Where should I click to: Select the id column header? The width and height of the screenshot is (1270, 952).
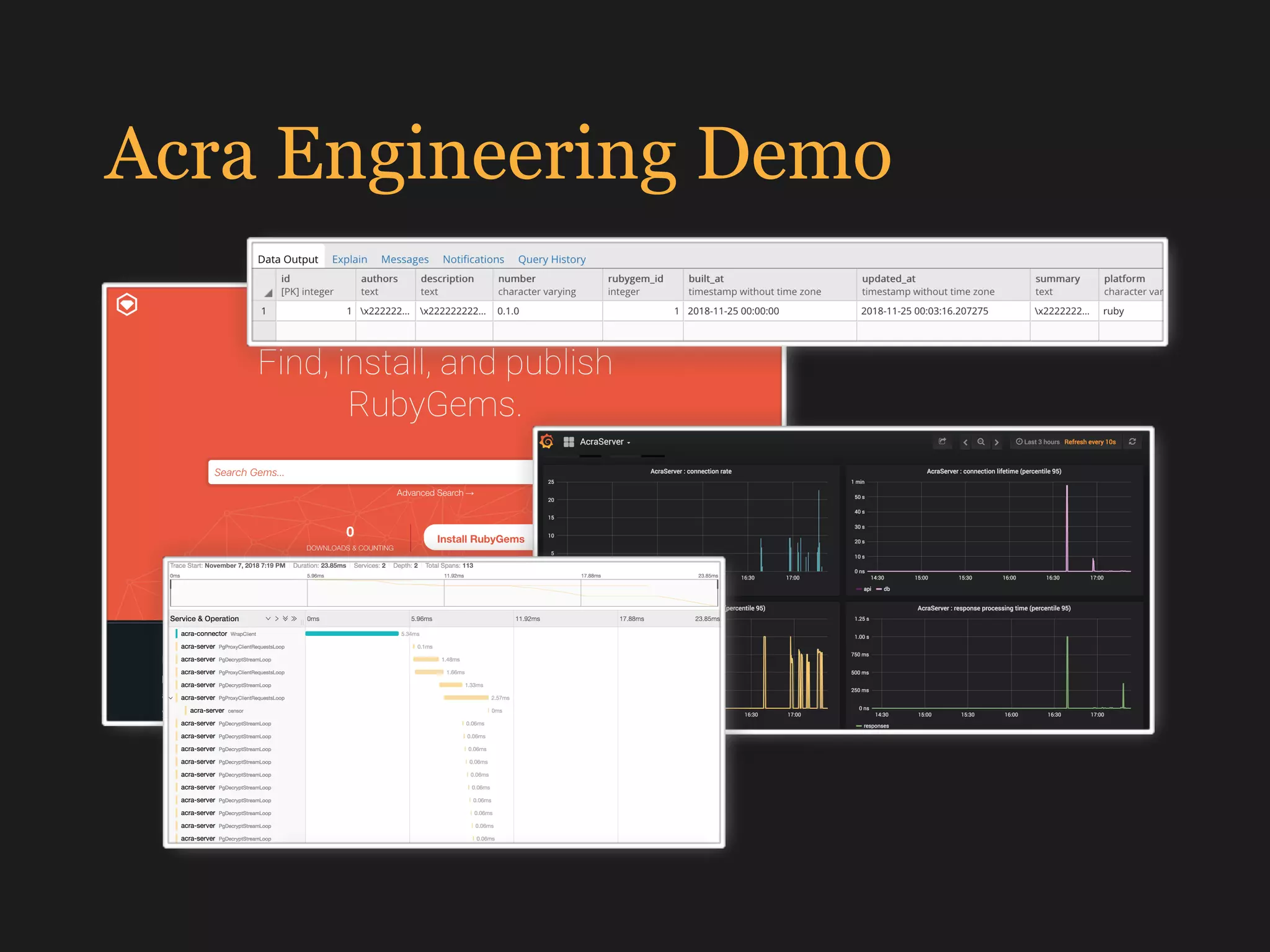click(x=316, y=285)
